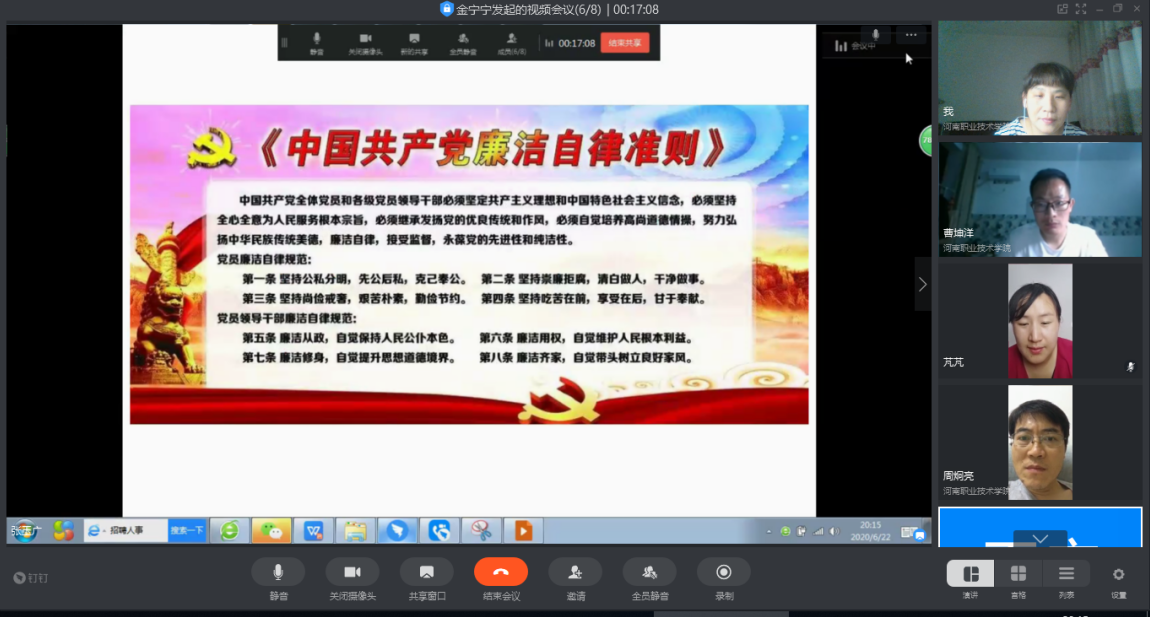Click lock icon beside meeting title
The width and height of the screenshot is (1150, 617).
(x=446, y=9)
